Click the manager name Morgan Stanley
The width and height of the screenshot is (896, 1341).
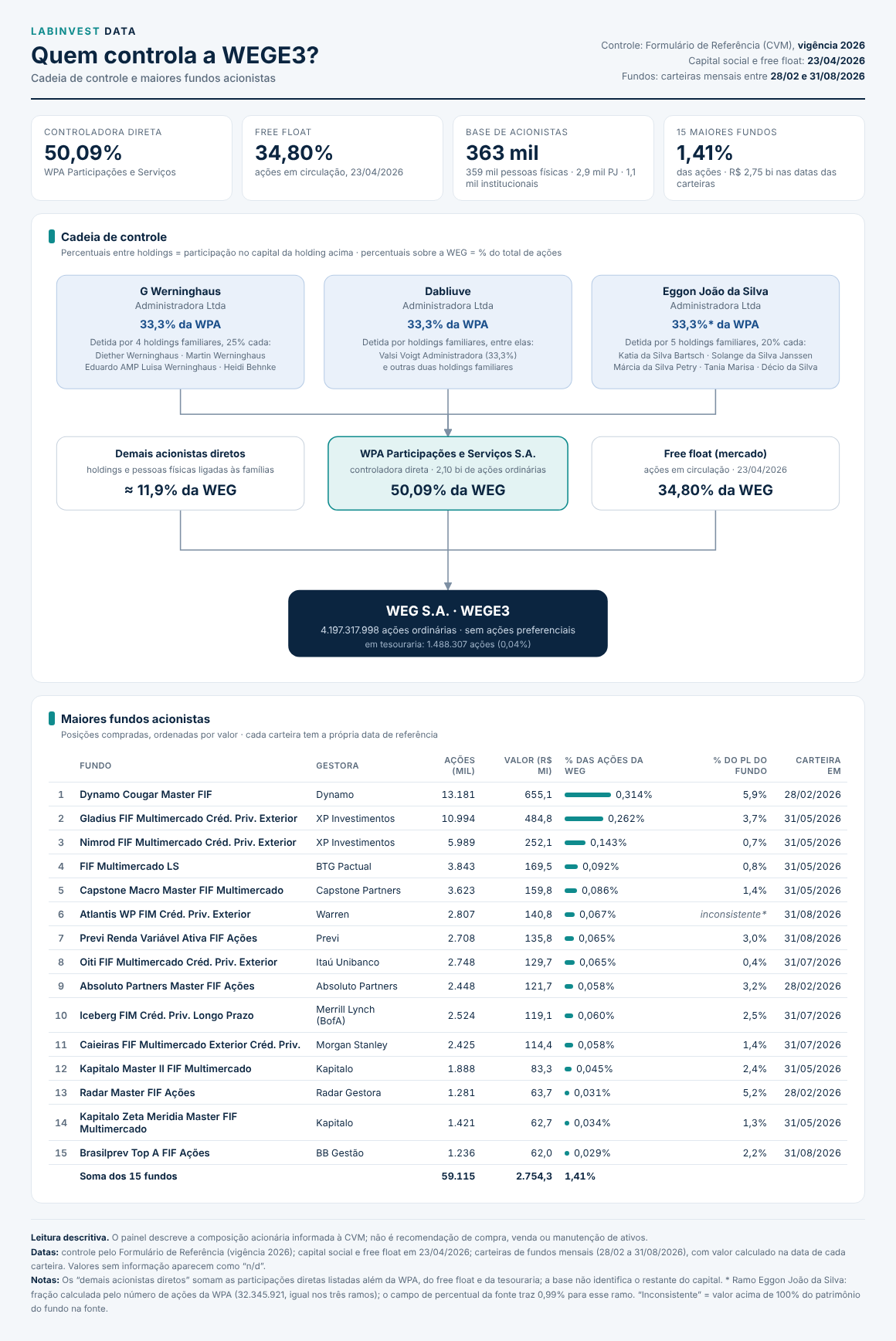(x=351, y=1044)
